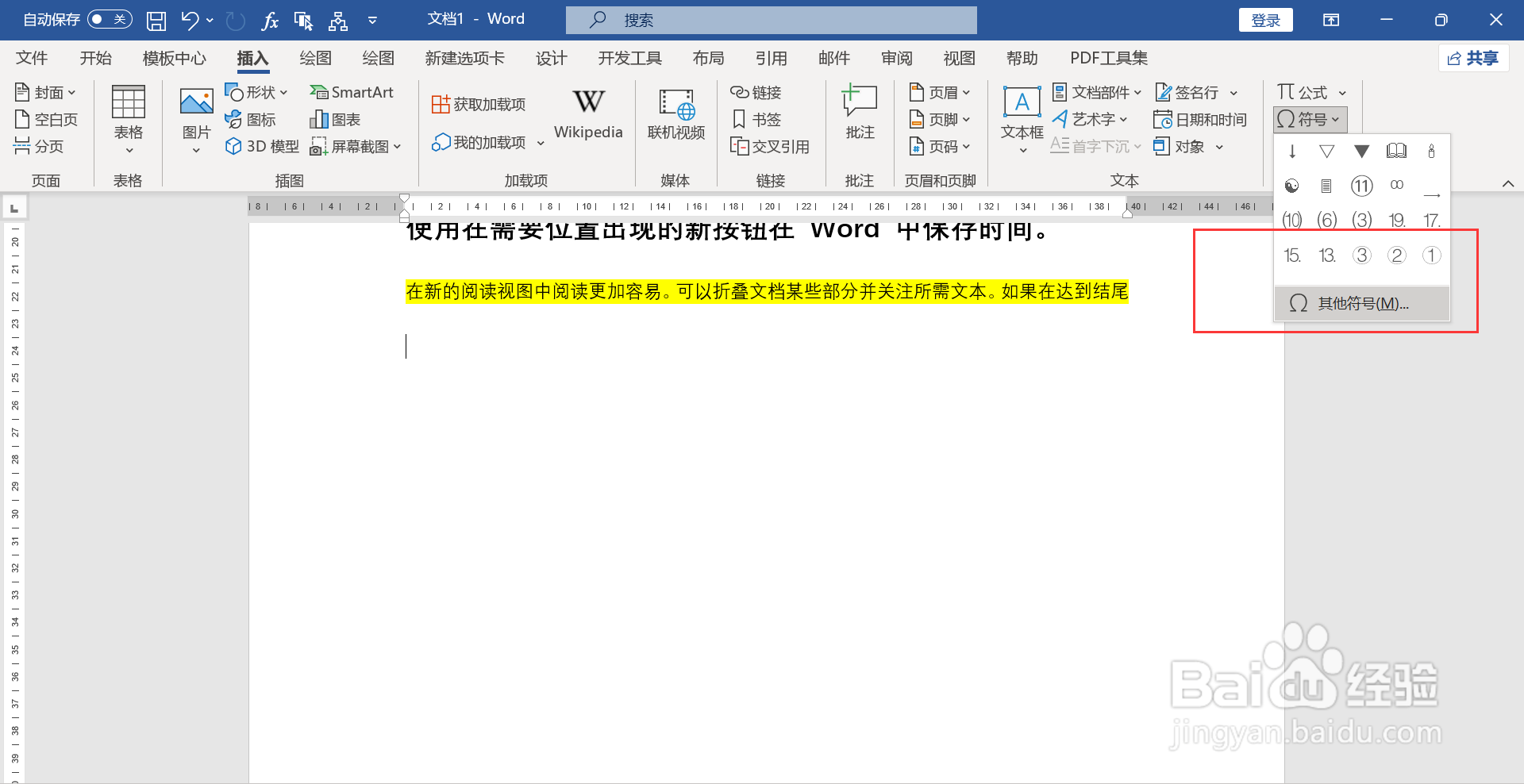Add a 批注 comment
The width and height of the screenshot is (1524, 784).
pos(860,113)
